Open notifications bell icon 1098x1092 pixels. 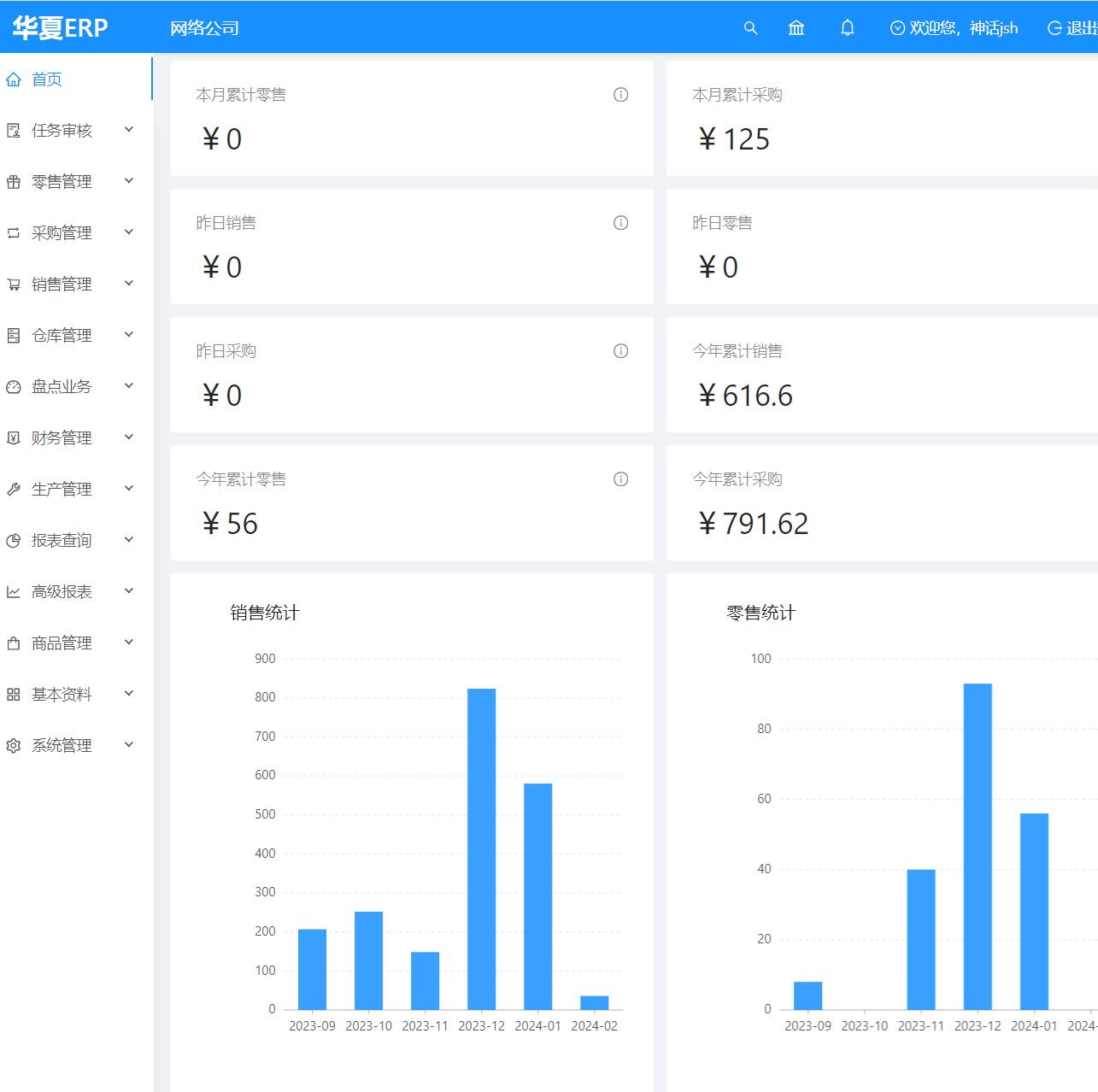848,28
